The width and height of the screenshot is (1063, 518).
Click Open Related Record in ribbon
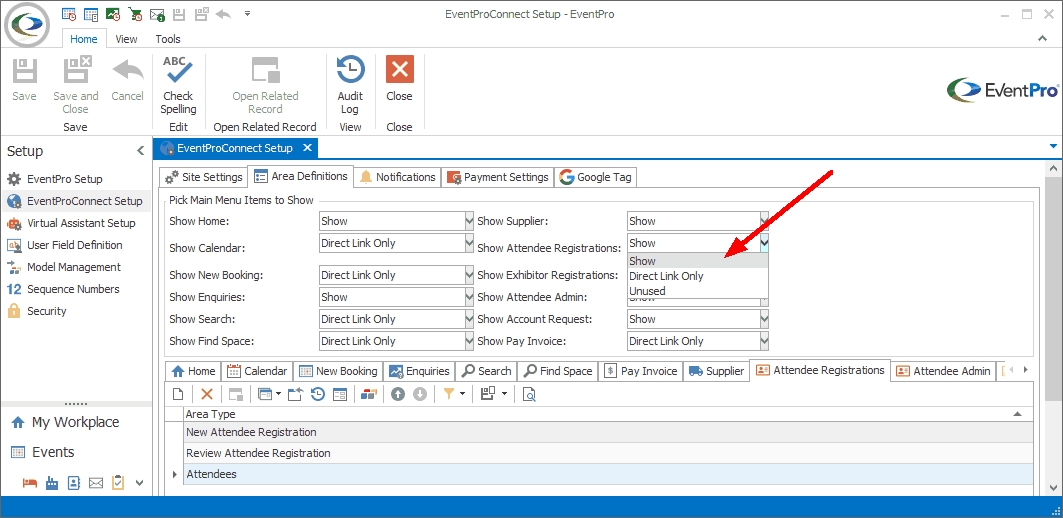pyautogui.click(x=265, y=85)
